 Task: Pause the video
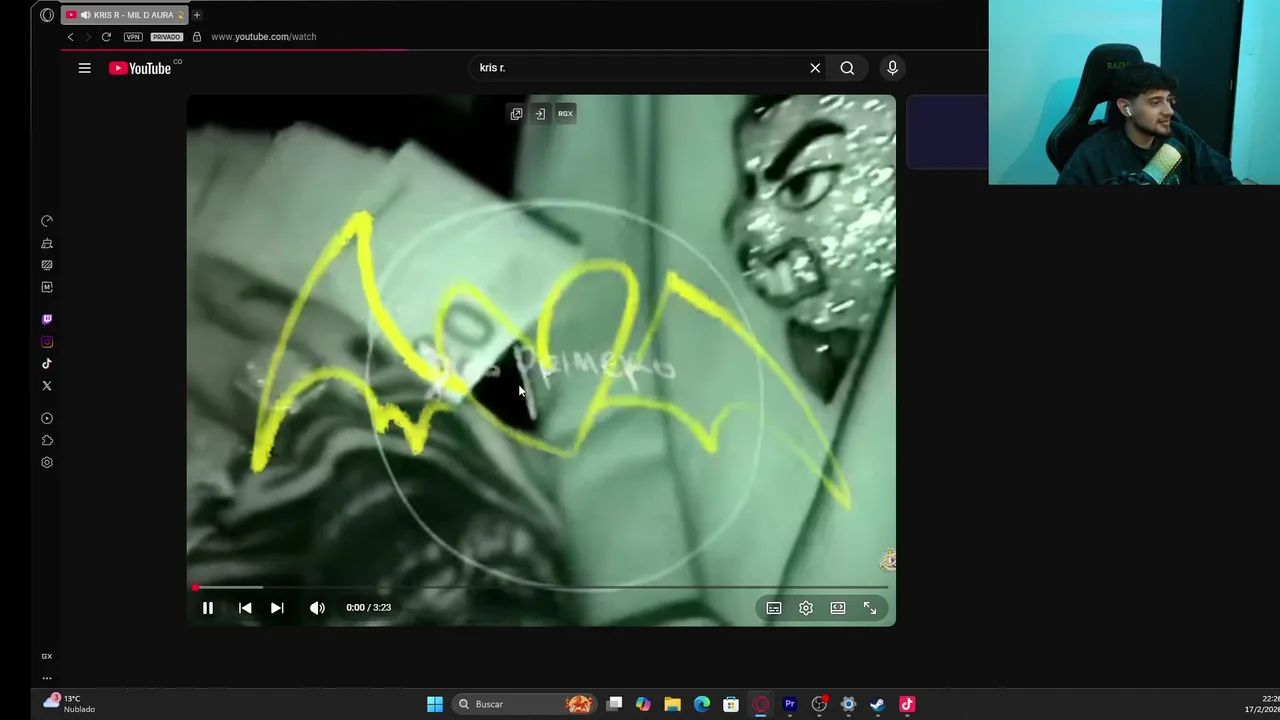[208, 608]
